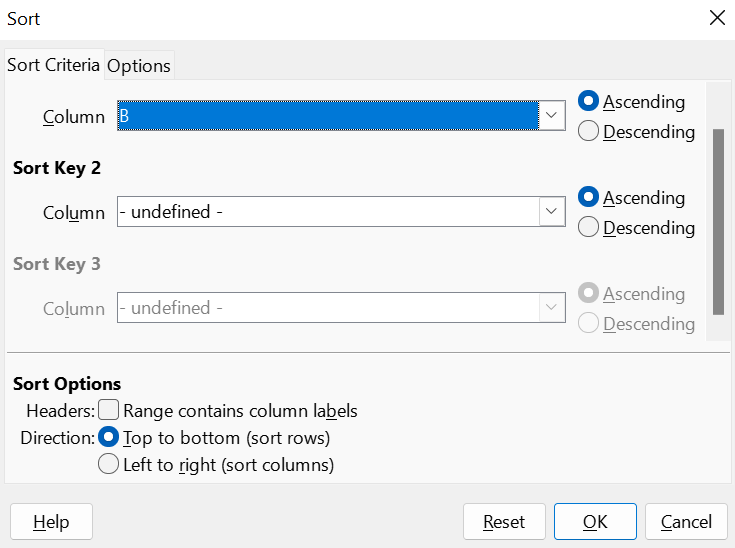Choose Descending under Sort Key 2

tap(636, 227)
